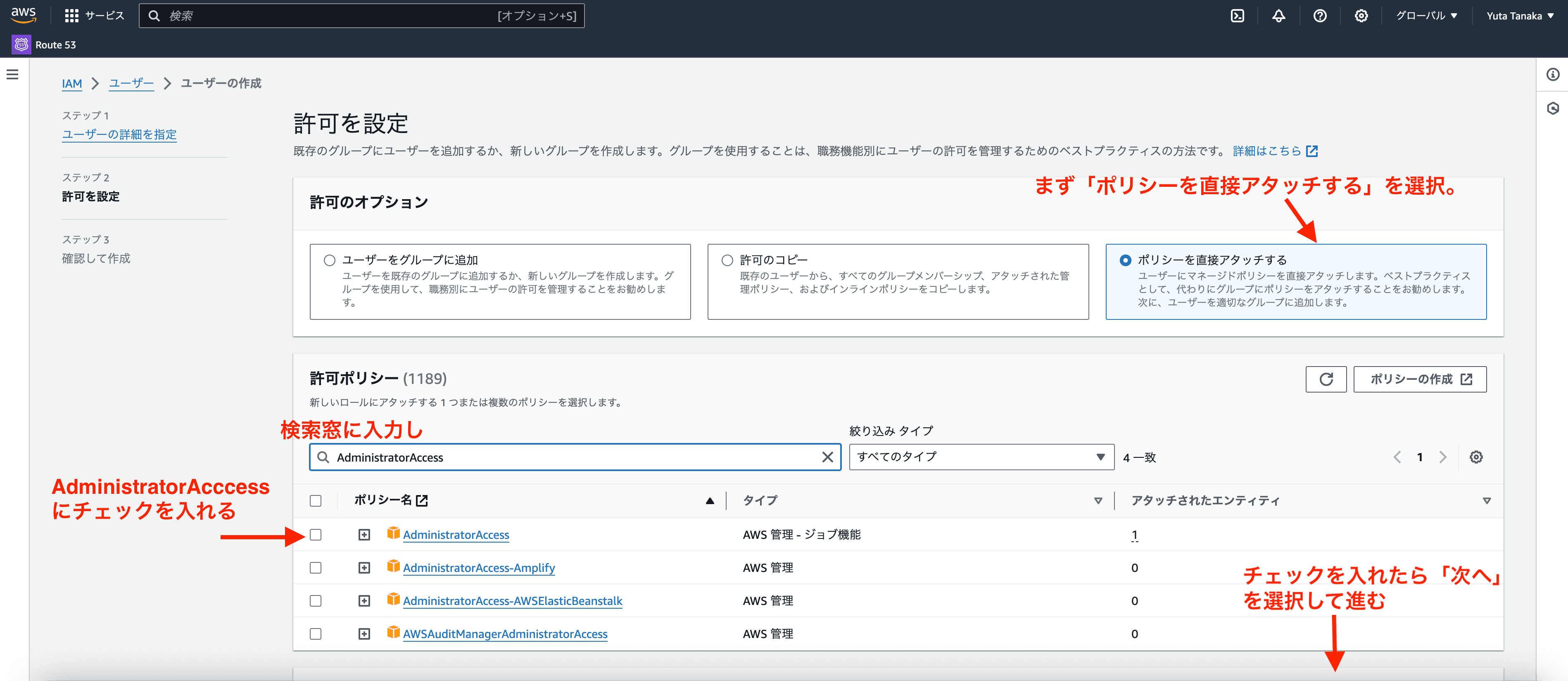Click the external link icon beside ポリシー名
The width and height of the screenshot is (1568, 681).
coord(422,501)
